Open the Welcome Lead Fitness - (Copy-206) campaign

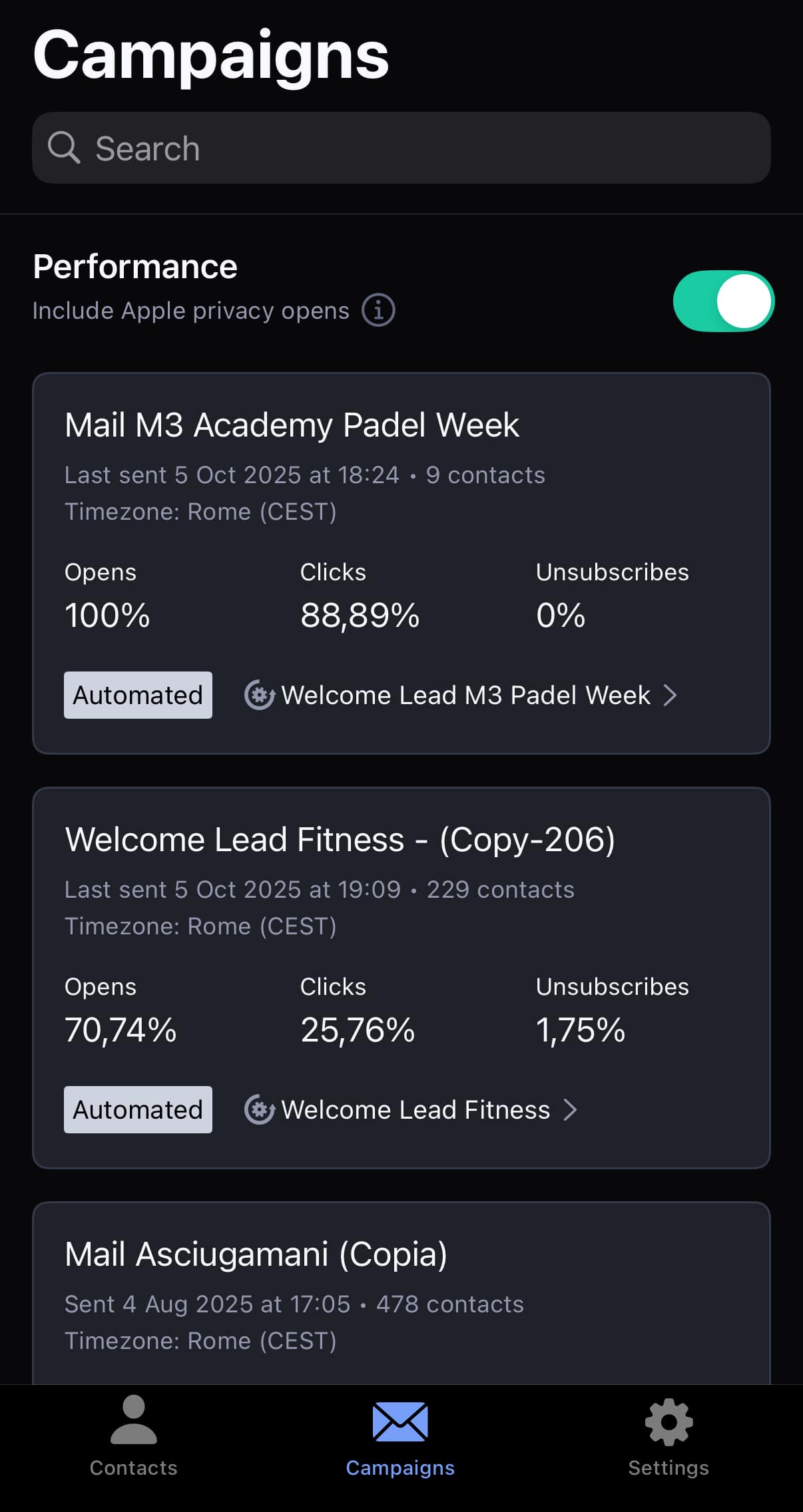(340, 839)
